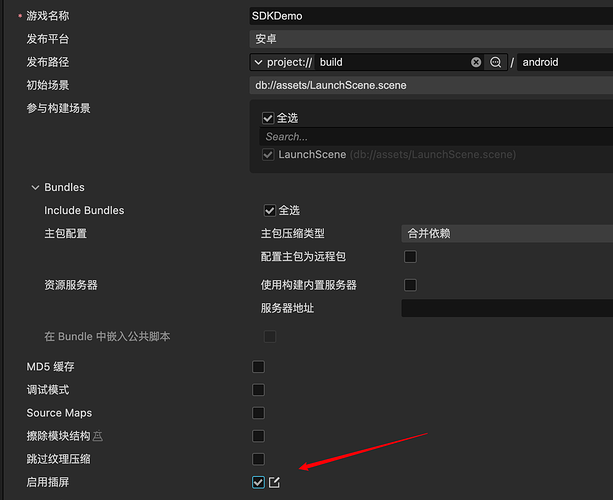Click the 游戏名称 label
This screenshot has width=613, height=500.
pyautogui.click(x=48, y=16)
